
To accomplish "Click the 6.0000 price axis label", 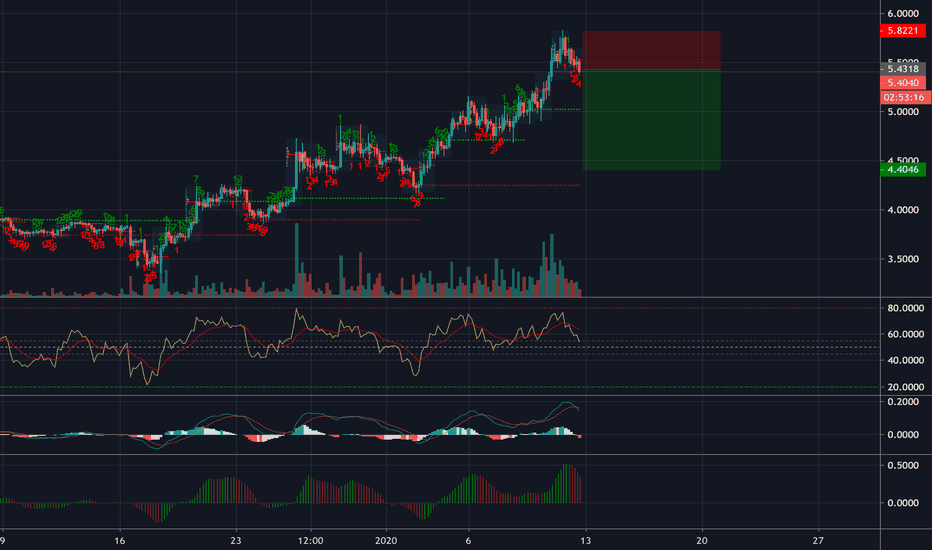I will [x=903, y=14].
